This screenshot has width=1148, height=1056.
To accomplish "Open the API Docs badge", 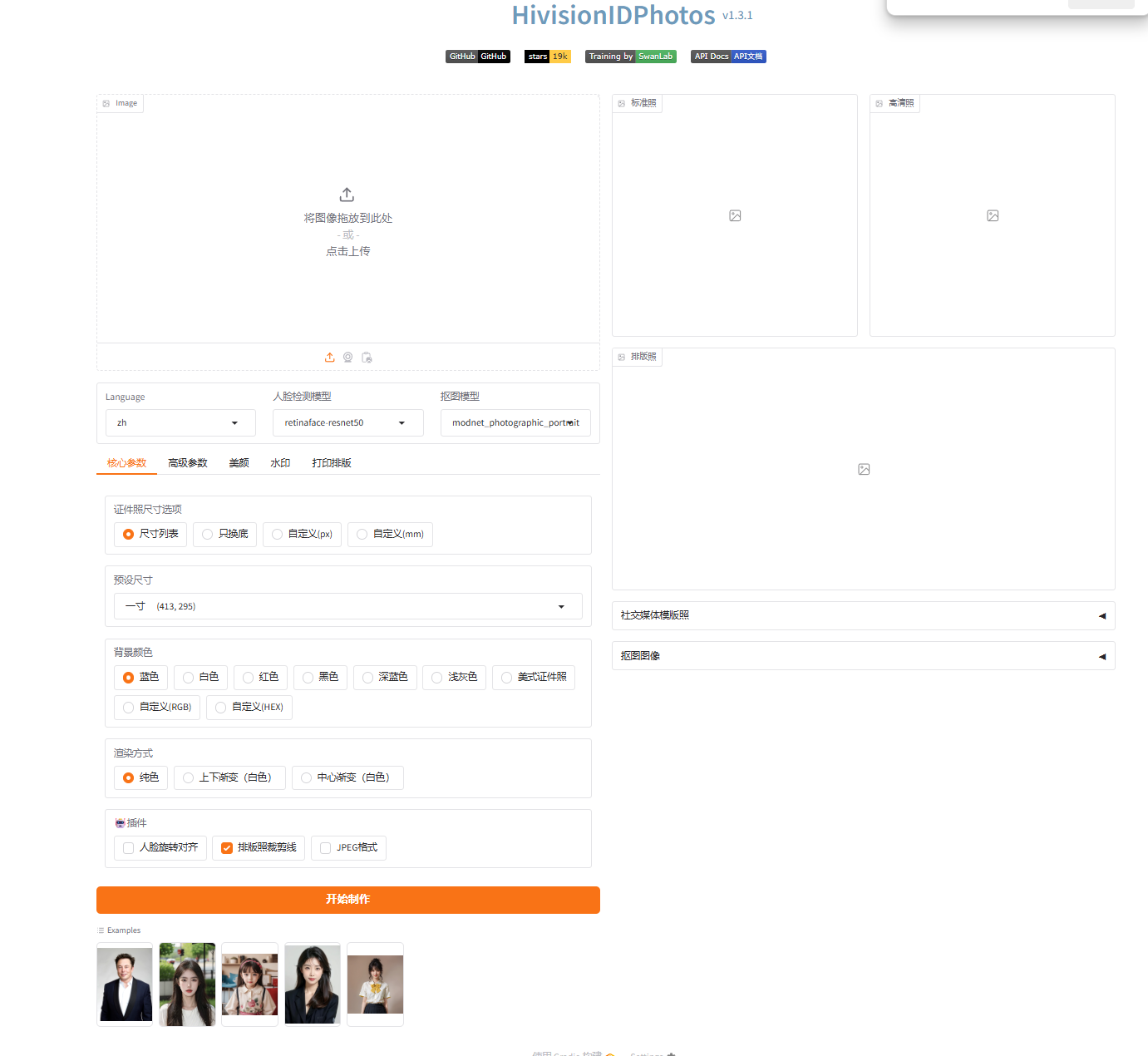I will [728, 57].
